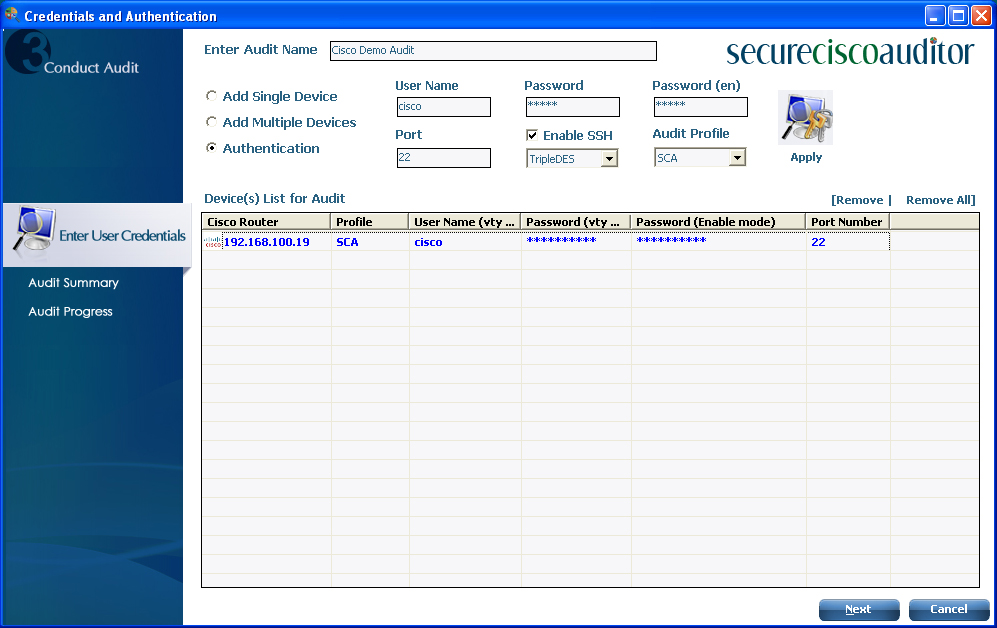Image resolution: width=997 pixels, height=628 pixels.
Task: Click the Apply label under the icon
Action: point(806,158)
